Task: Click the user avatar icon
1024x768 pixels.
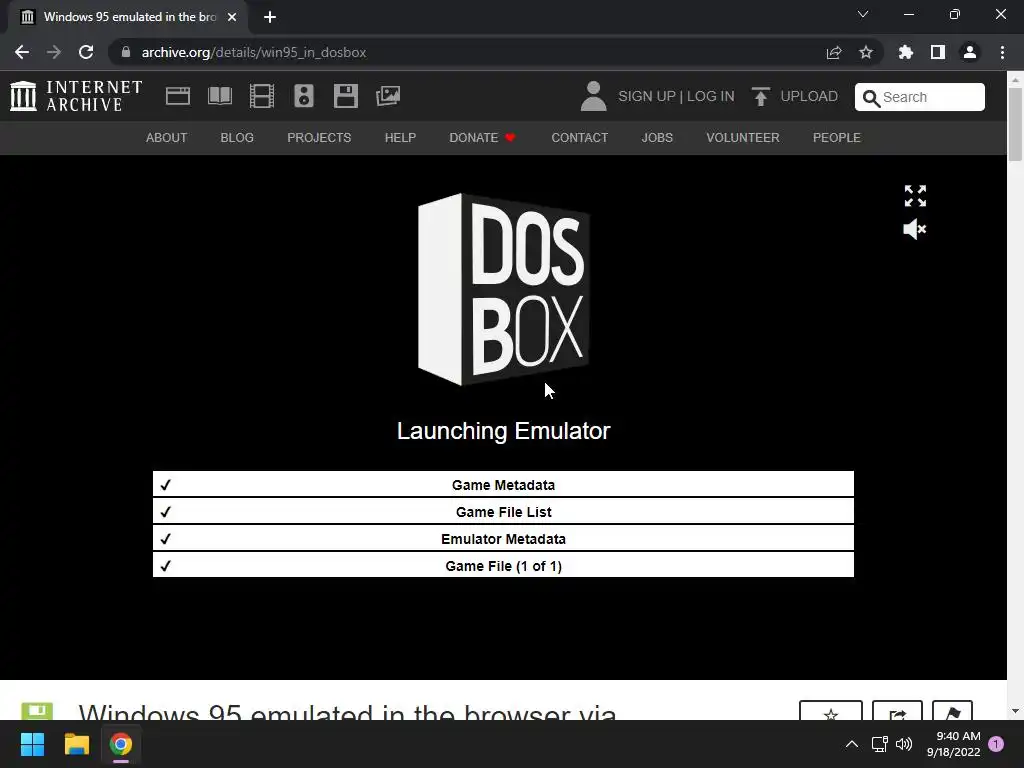Action: 593,96
